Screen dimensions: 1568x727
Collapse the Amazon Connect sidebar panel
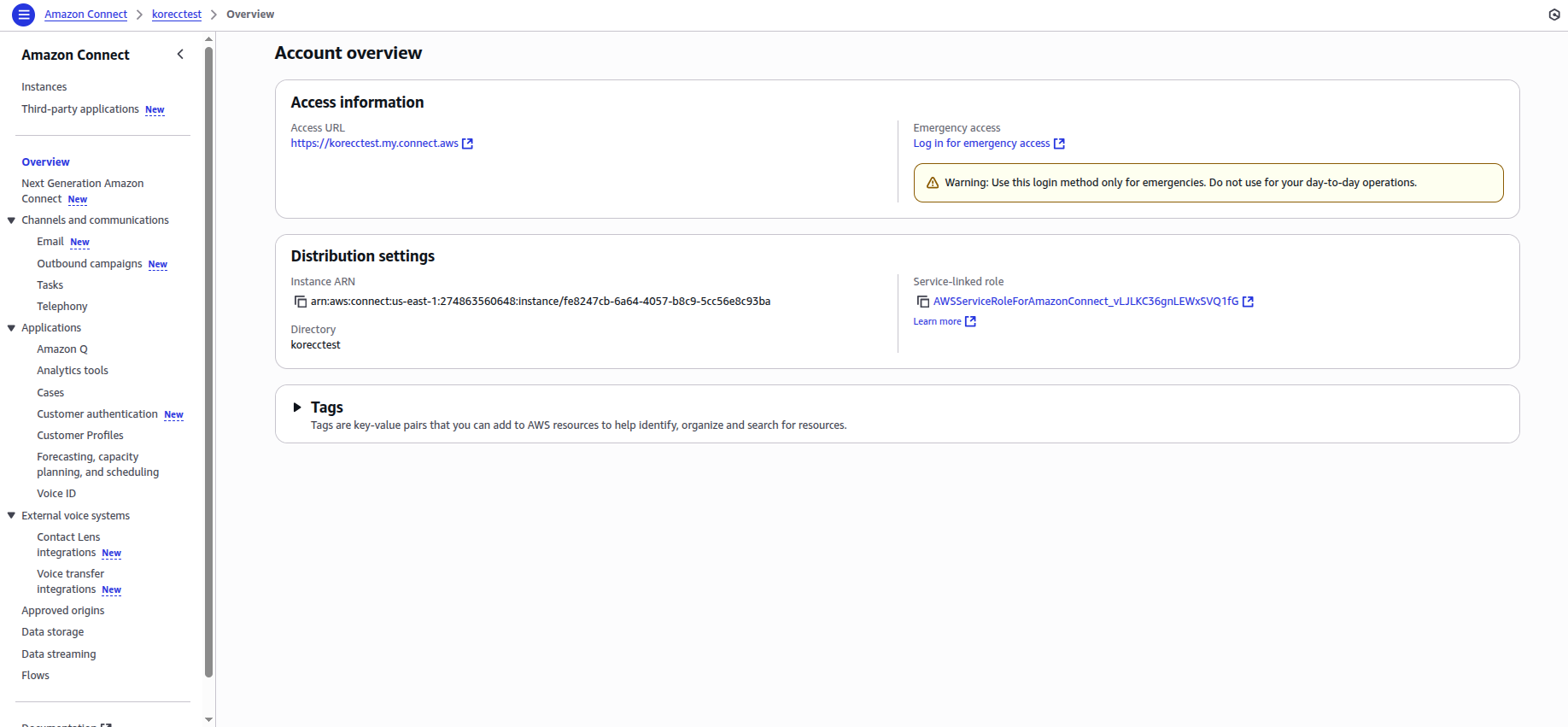point(180,55)
